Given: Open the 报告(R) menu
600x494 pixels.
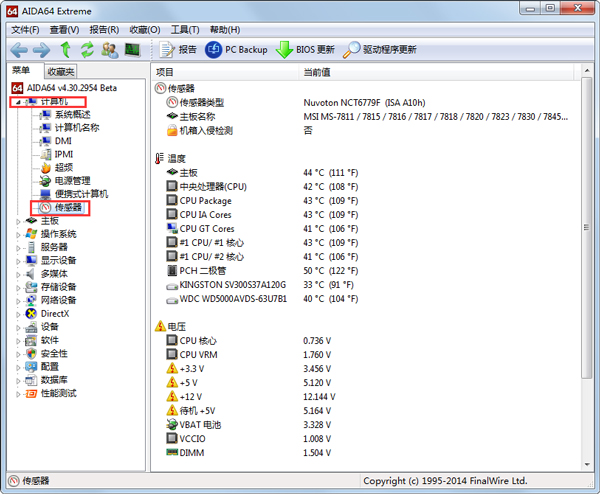Looking at the screenshot, I should coord(104,30).
